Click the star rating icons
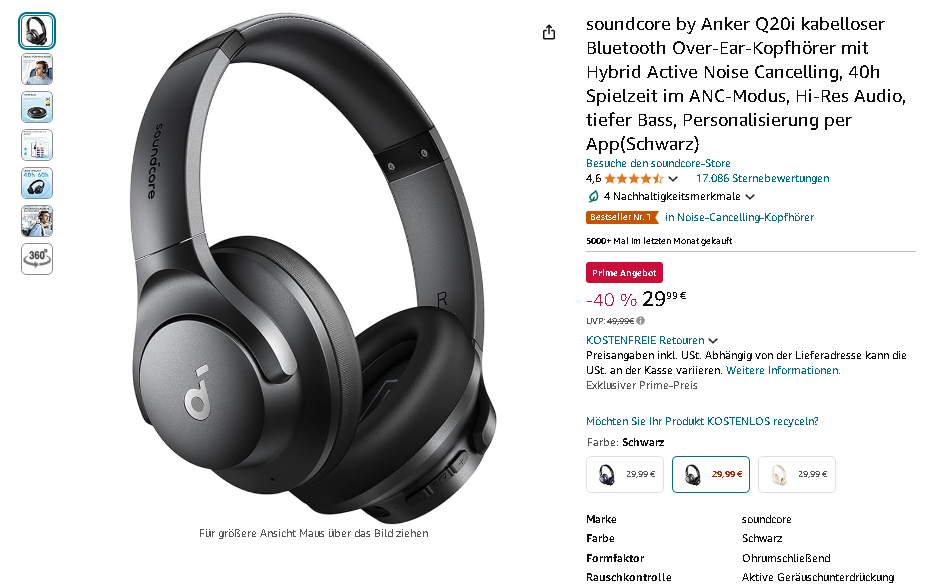The image size is (932, 586). 634,178
